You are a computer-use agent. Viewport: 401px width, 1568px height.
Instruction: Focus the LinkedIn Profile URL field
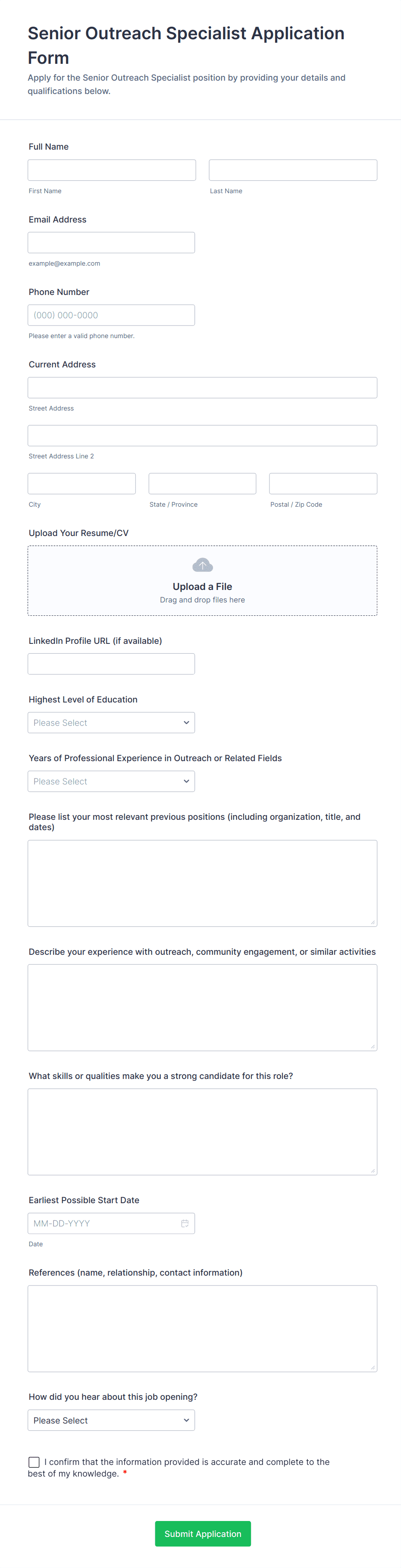[111, 664]
